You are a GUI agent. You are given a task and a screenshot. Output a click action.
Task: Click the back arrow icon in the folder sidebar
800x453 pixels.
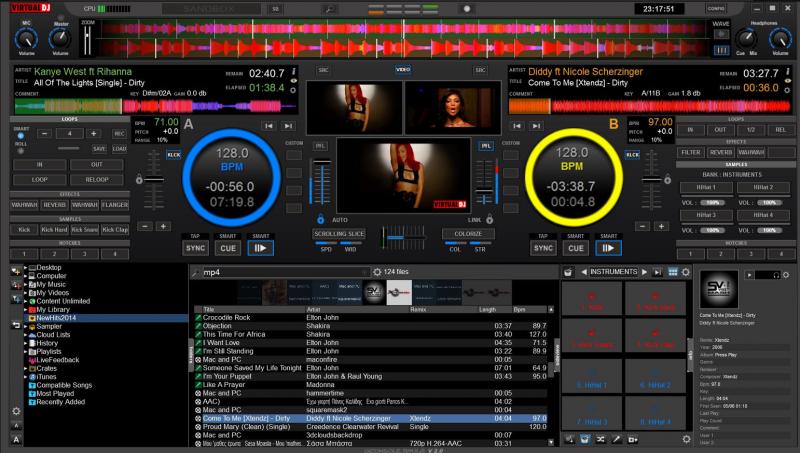[16, 325]
